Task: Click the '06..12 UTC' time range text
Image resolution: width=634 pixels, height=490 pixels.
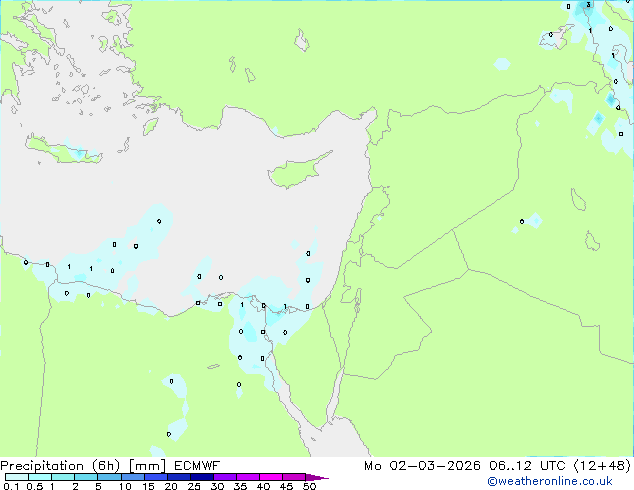Action: coord(526,466)
